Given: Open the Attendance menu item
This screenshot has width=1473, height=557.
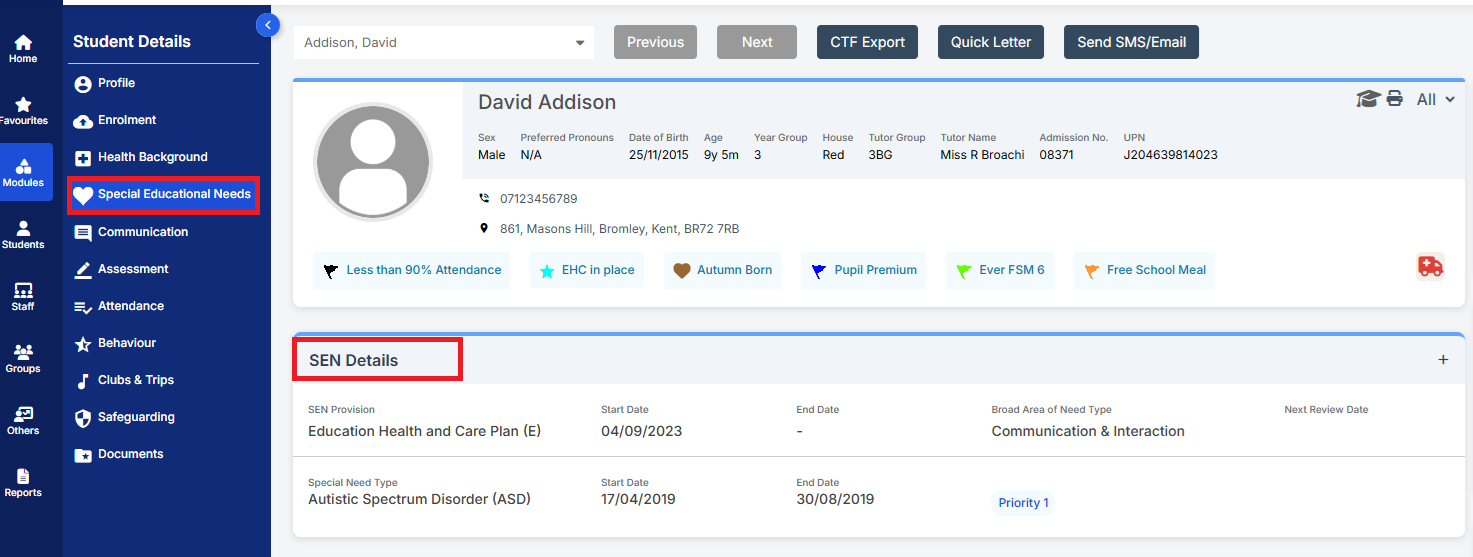Looking at the screenshot, I should coord(130,306).
